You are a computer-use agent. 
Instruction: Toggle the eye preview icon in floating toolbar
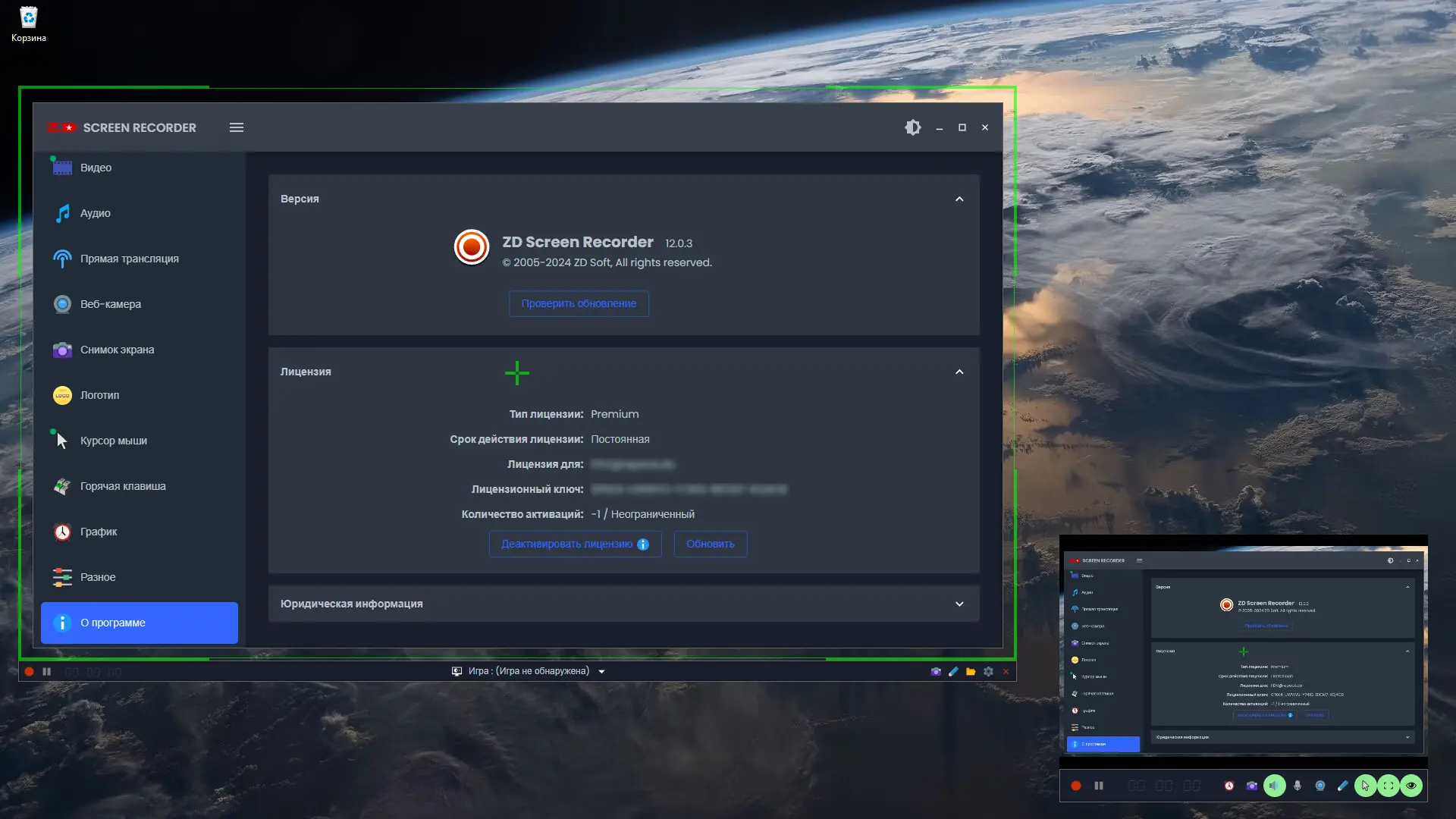point(1411,786)
